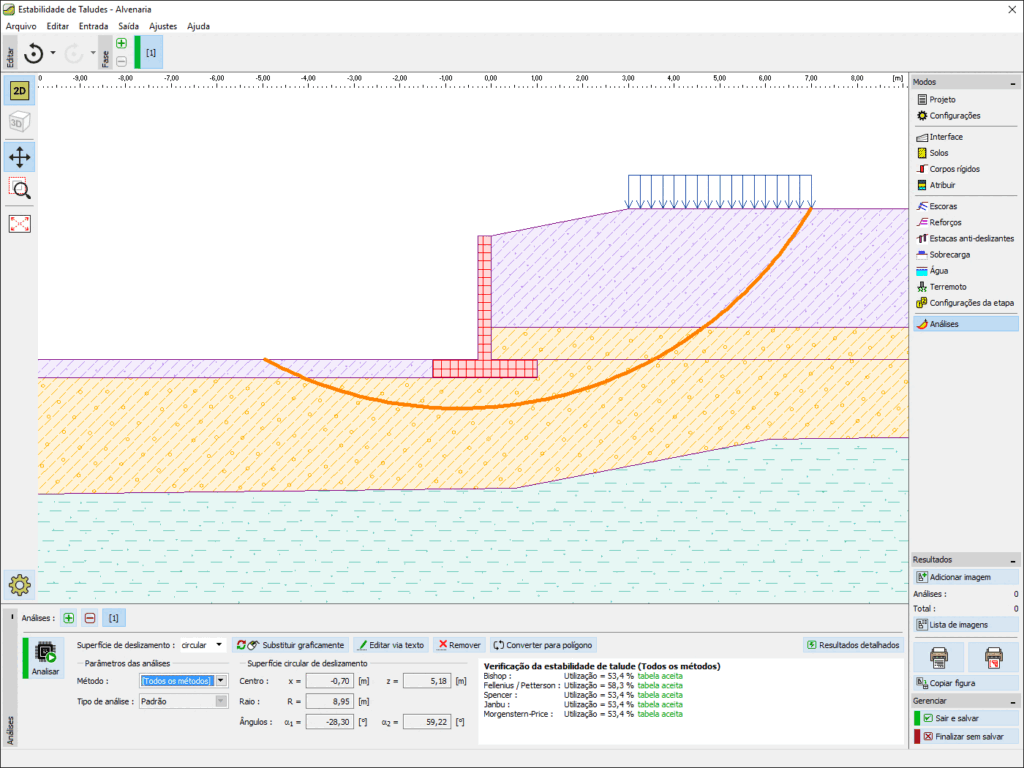Add a new construction phase (Fase)

pos(121,43)
